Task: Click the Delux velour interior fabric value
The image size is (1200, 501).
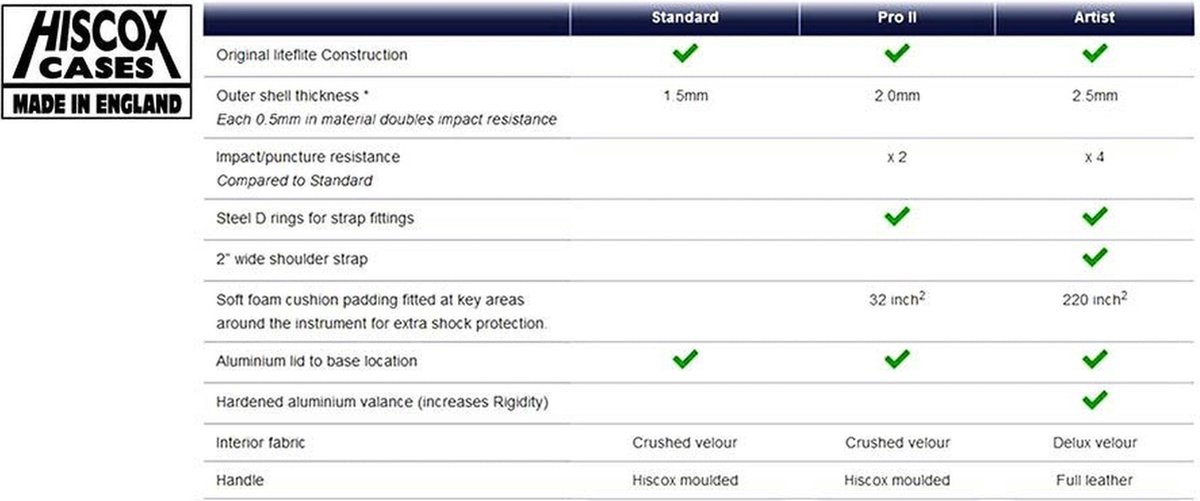Action: (x=1094, y=442)
